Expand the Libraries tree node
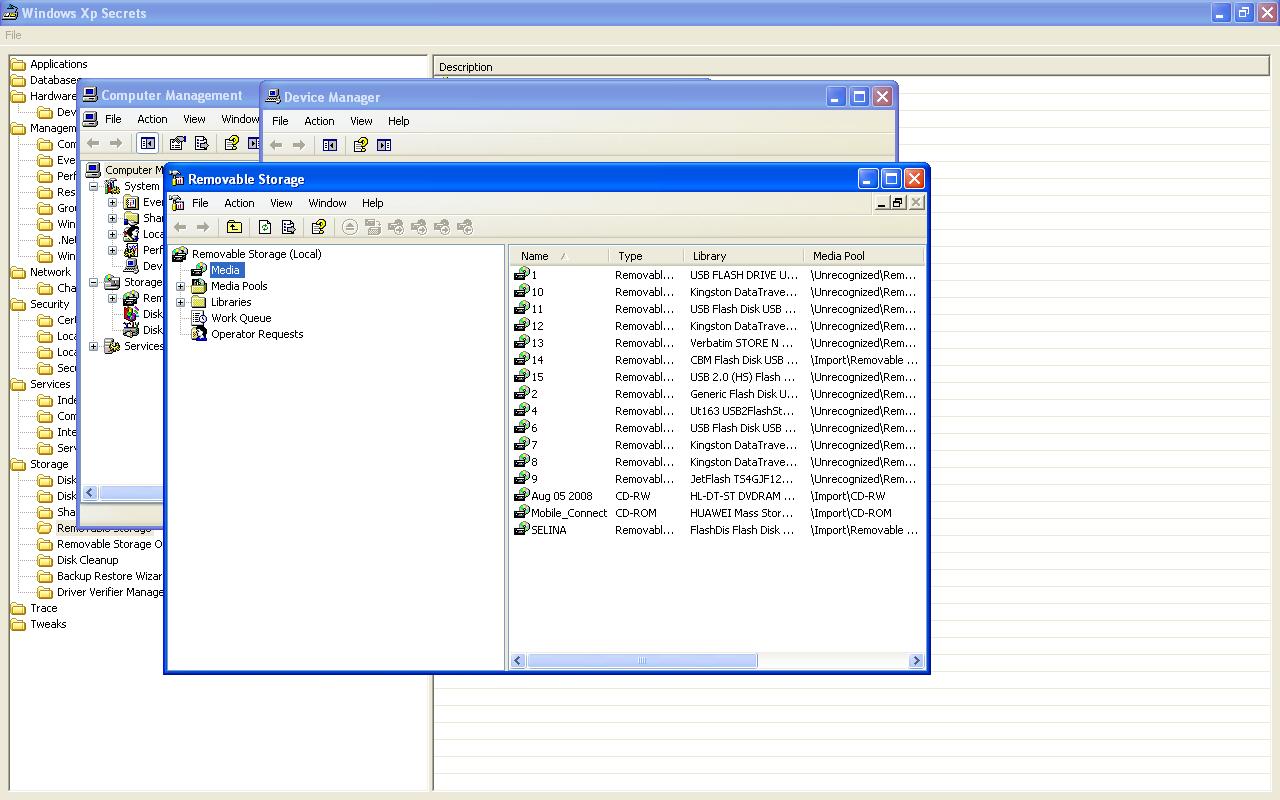This screenshot has height=800, width=1280. tap(181, 302)
